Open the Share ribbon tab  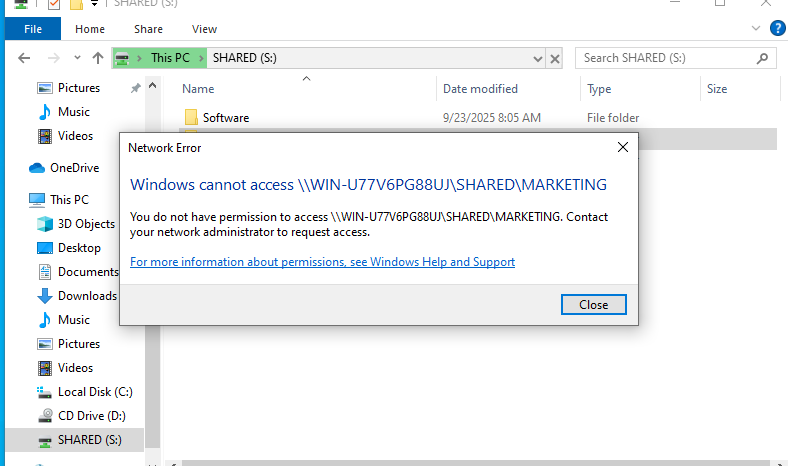point(148,30)
